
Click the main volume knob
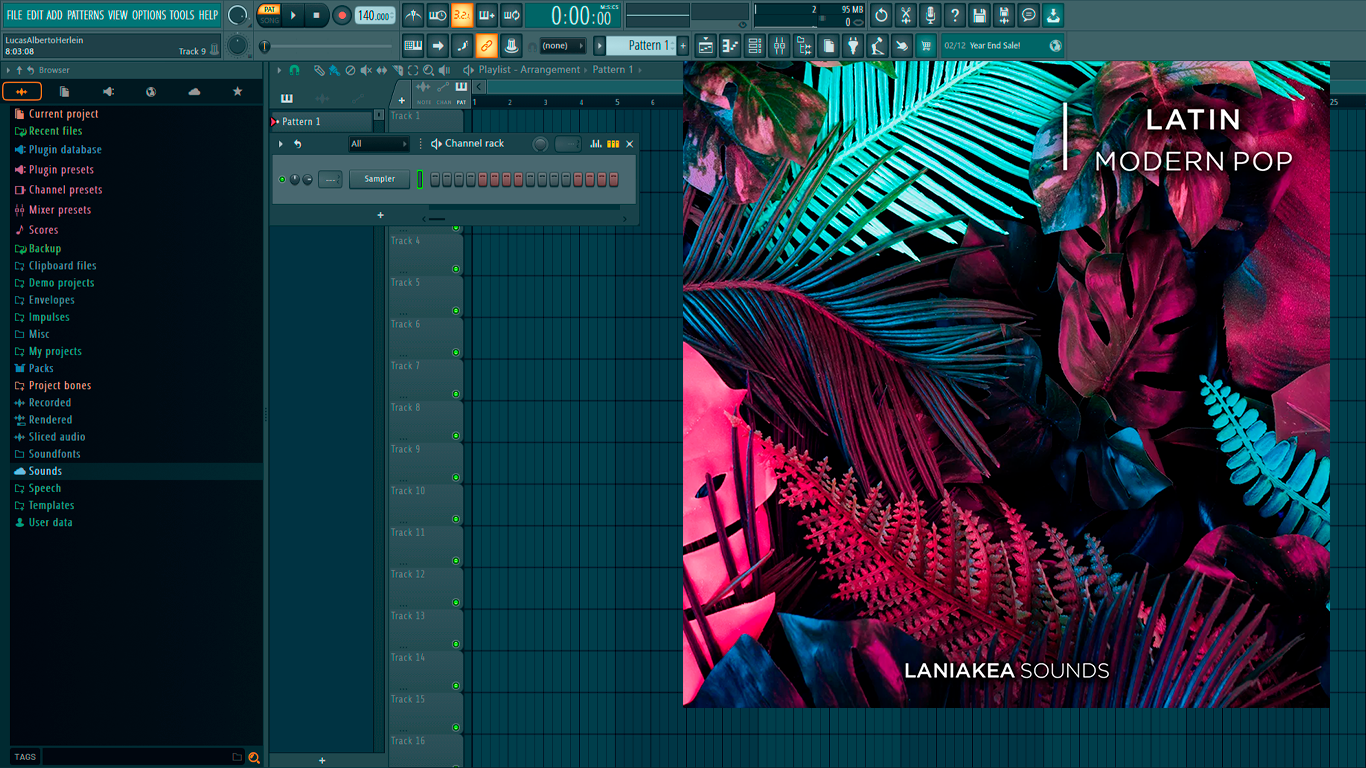click(237, 15)
